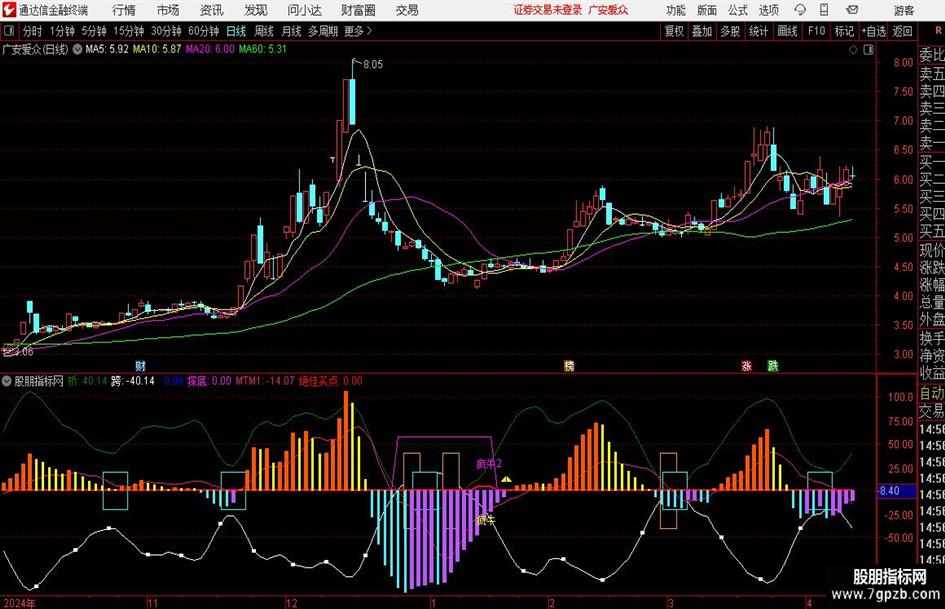
Task: Click the 标记 mark button
Action: coord(844,31)
